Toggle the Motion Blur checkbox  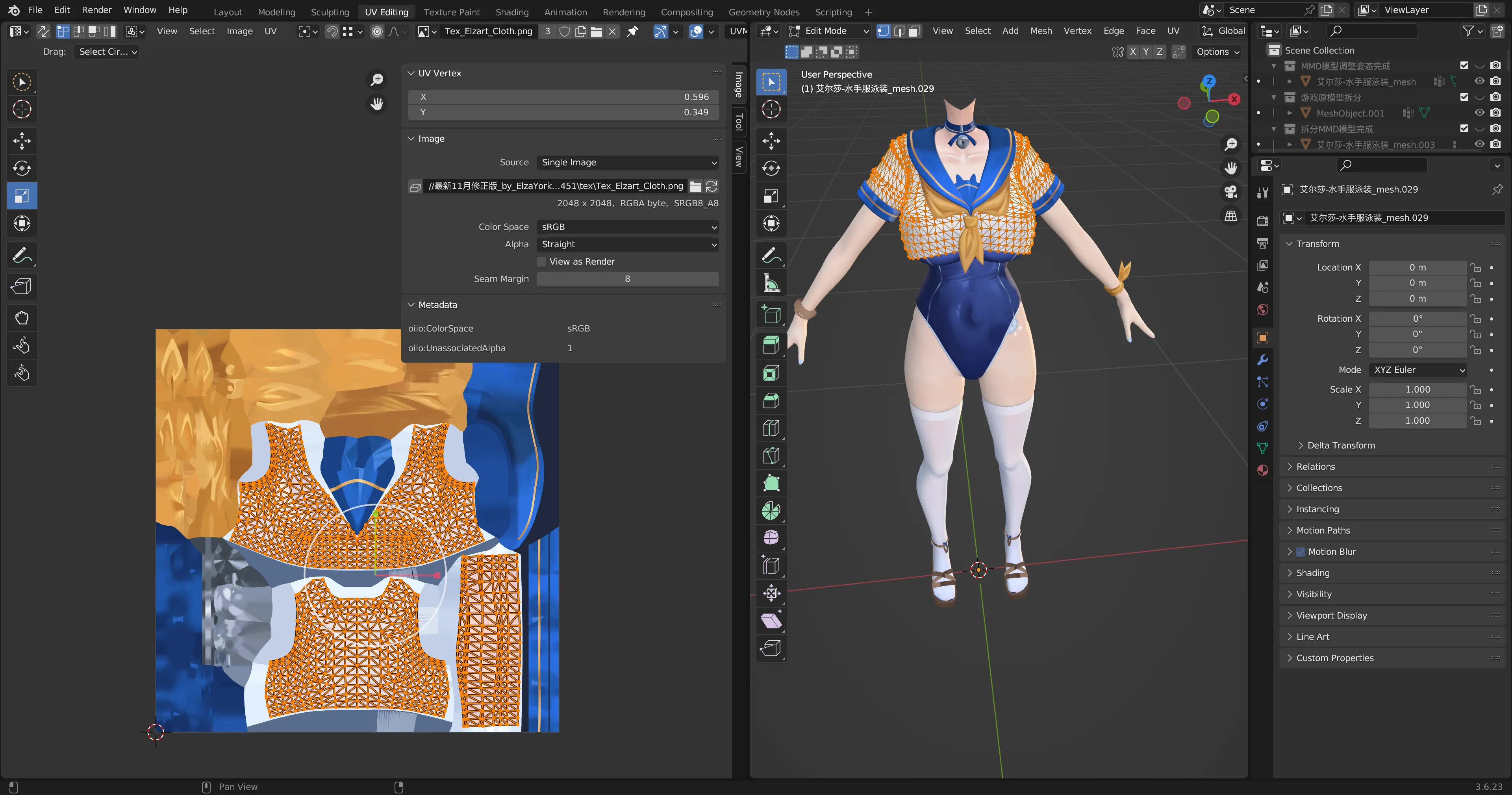coord(1301,552)
